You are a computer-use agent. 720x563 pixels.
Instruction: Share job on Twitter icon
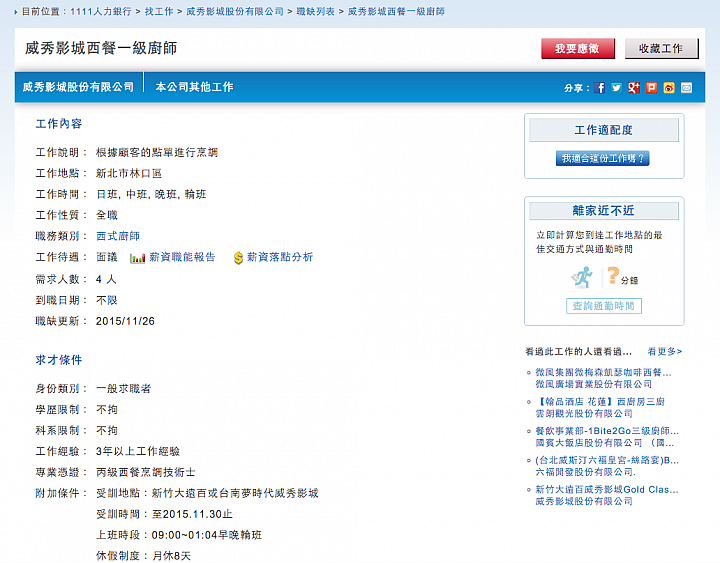pos(617,88)
